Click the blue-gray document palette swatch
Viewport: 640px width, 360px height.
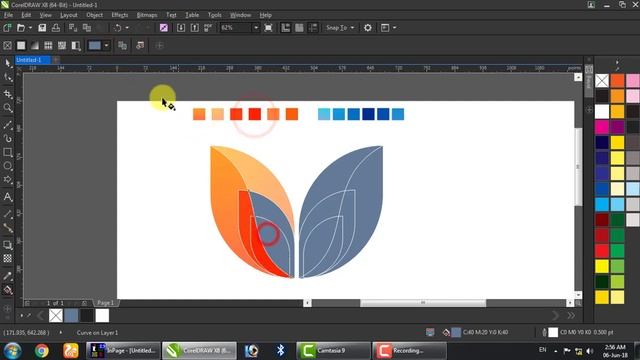[x=71, y=316]
